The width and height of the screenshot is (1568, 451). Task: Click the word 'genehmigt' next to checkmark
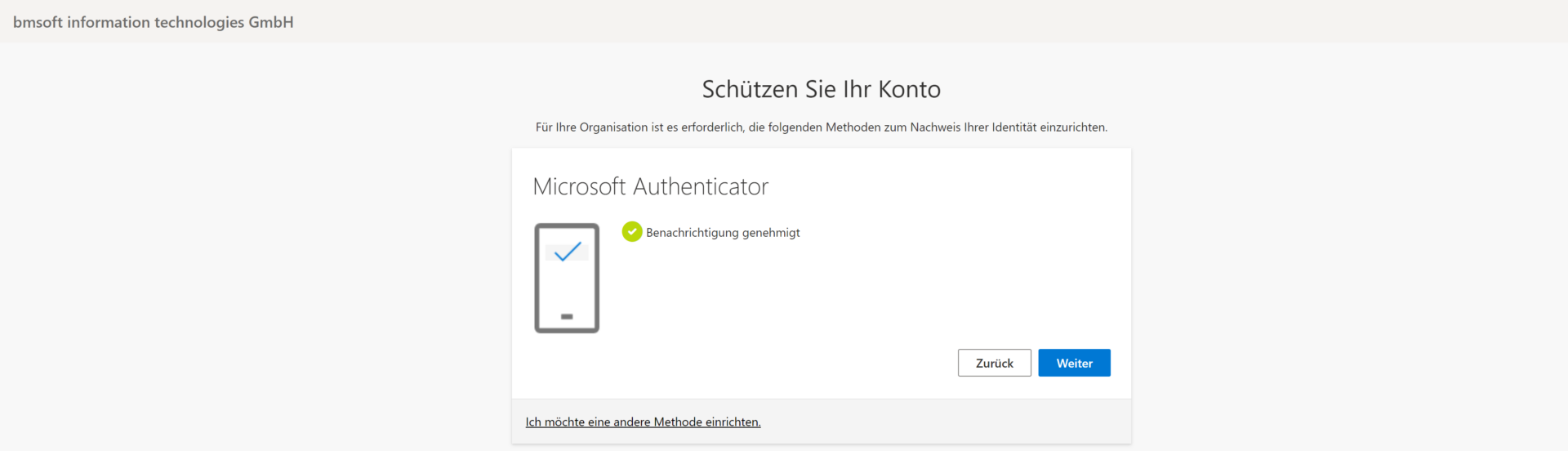pos(771,234)
